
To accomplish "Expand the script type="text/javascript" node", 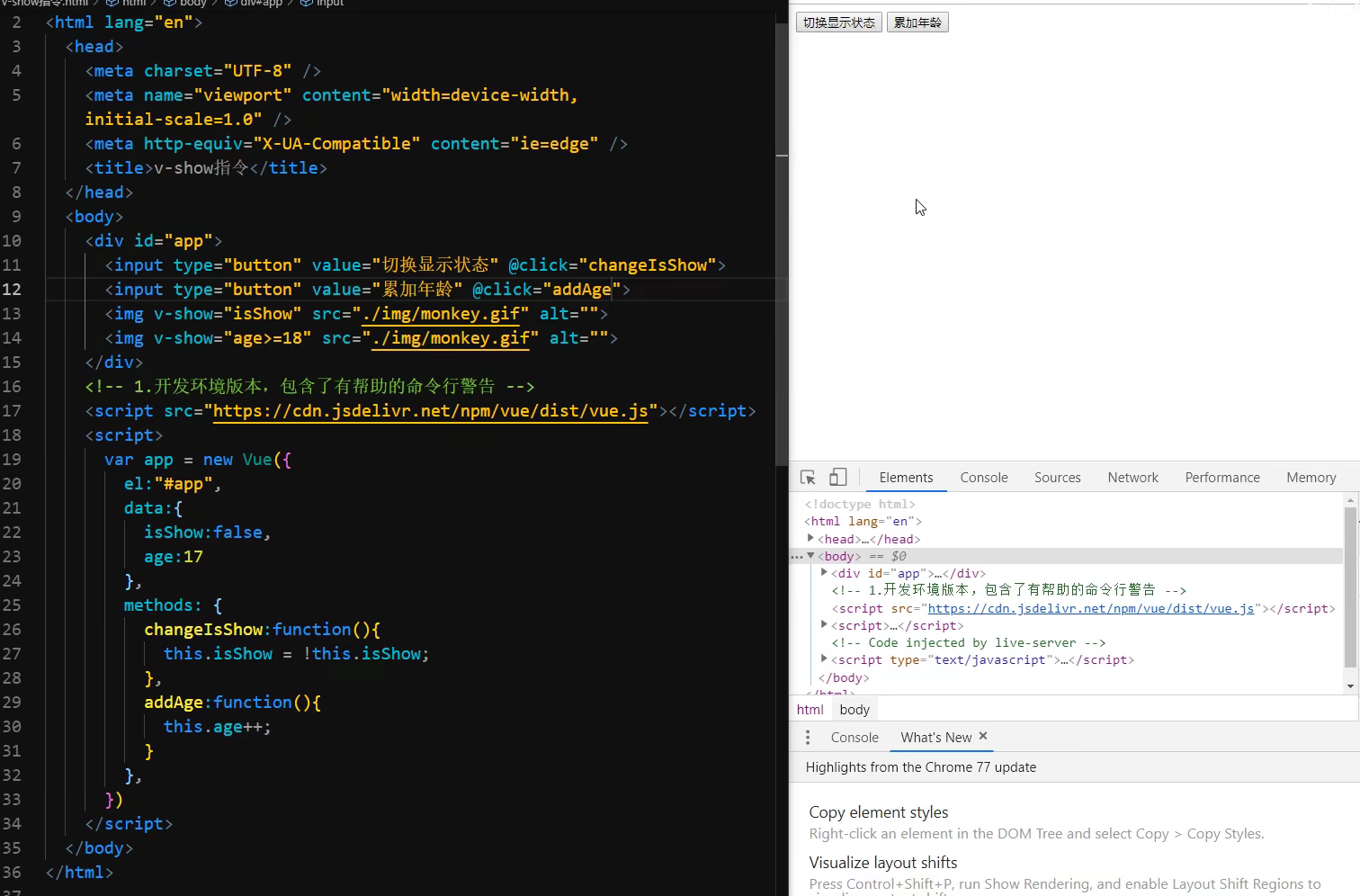I will point(824,659).
